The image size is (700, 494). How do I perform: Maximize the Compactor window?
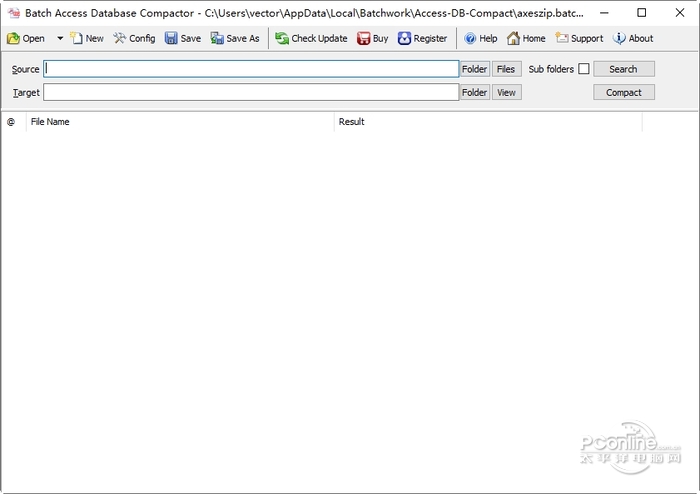coord(642,13)
